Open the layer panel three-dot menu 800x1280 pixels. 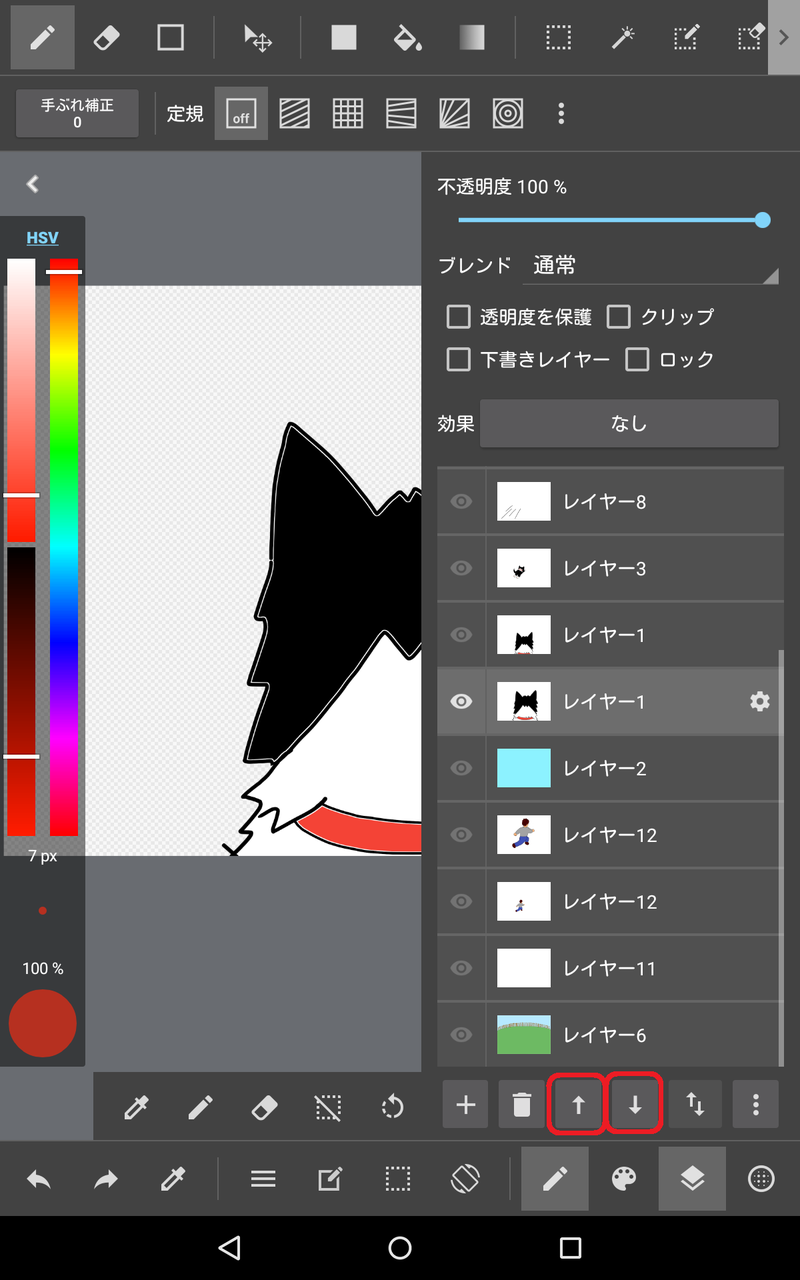click(755, 1104)
